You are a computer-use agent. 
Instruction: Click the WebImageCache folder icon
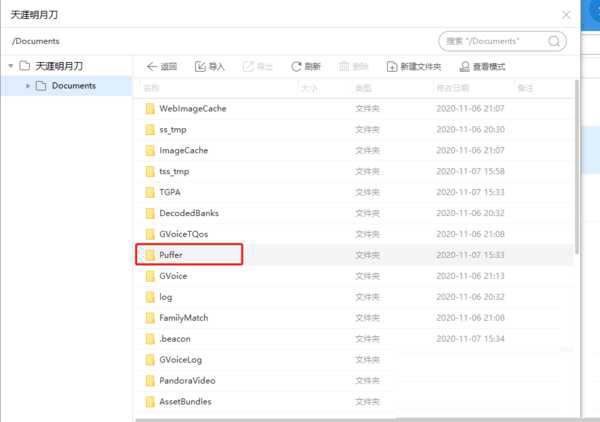click(150, 108)
